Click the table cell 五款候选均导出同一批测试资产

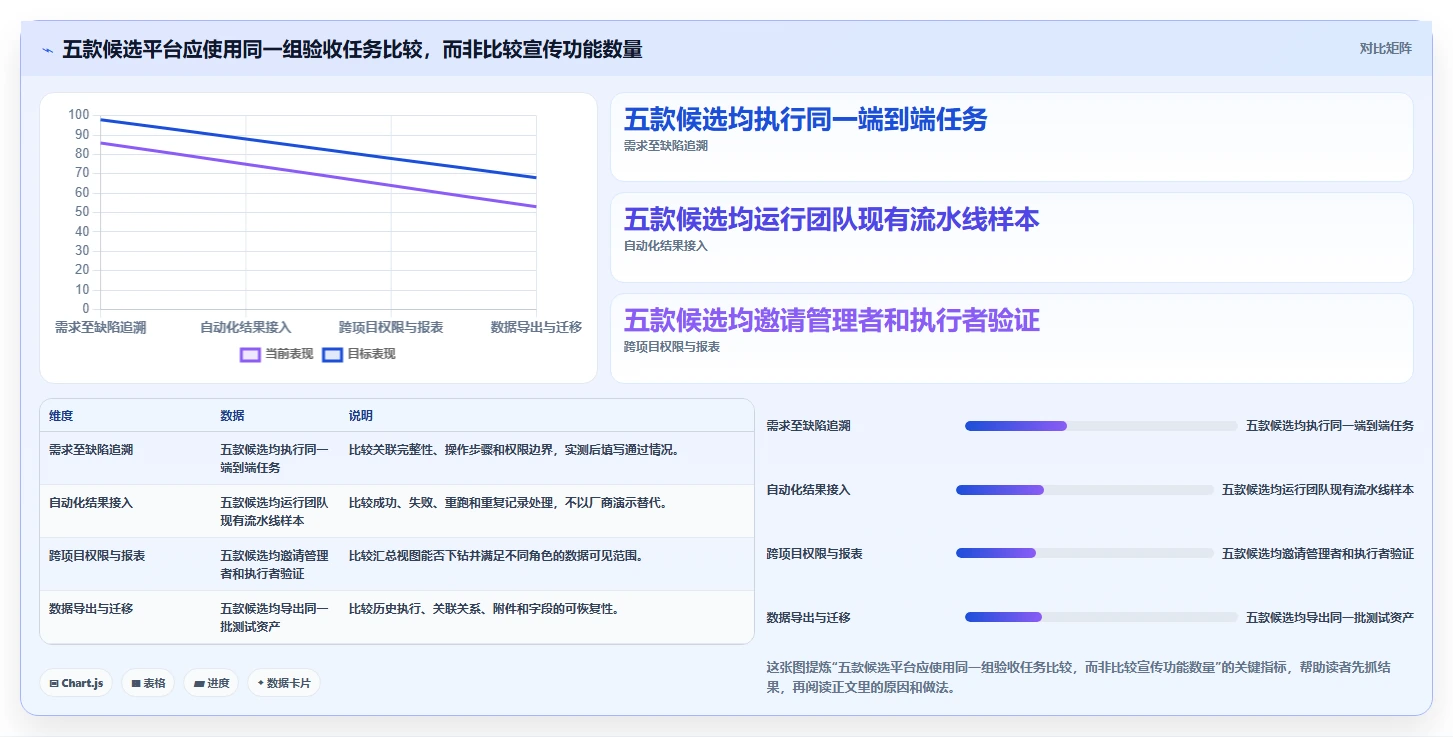(x=274, y=617)
